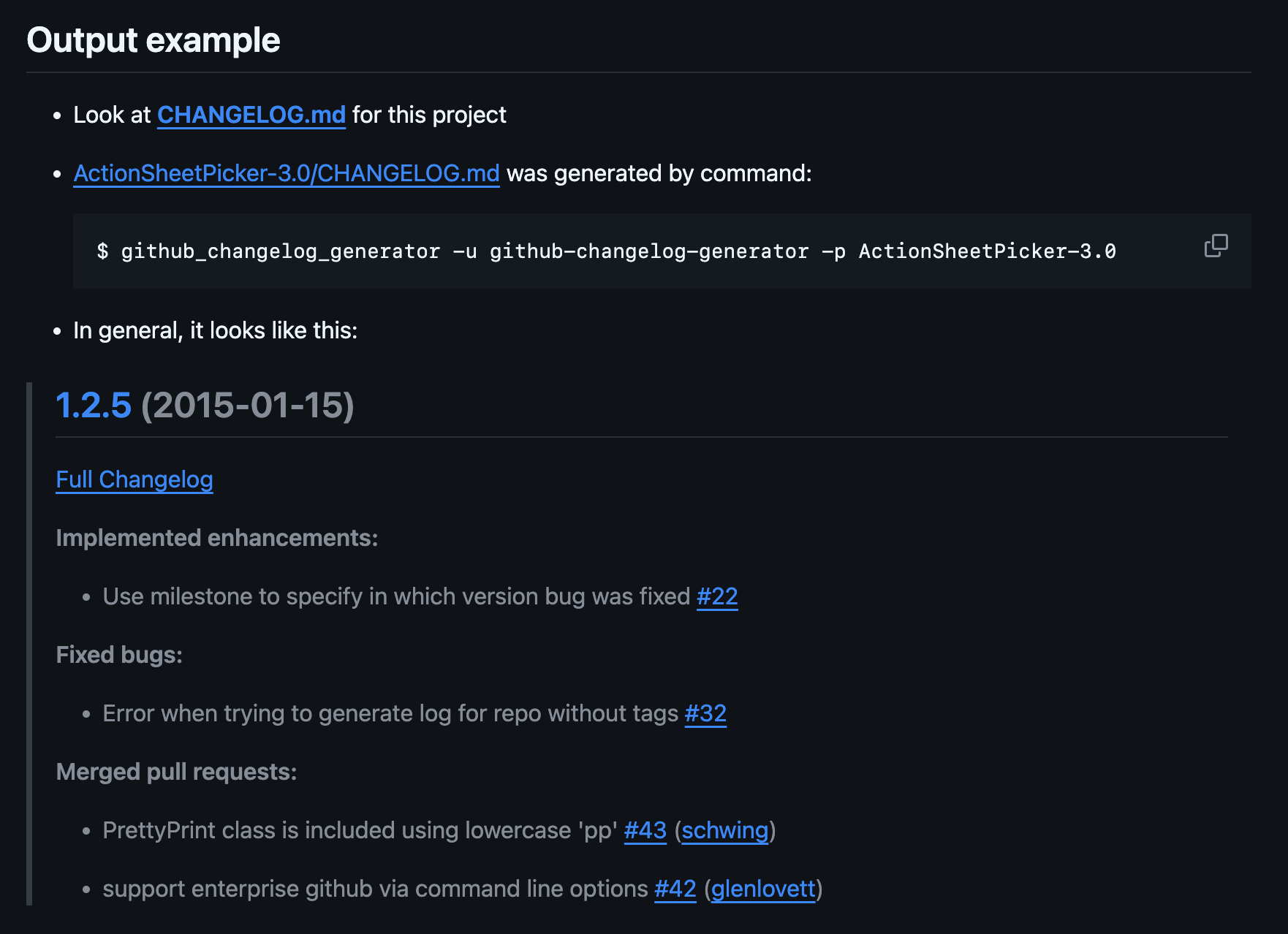Click the Output example heading
1288x934 pixels.
coord(153,40)
